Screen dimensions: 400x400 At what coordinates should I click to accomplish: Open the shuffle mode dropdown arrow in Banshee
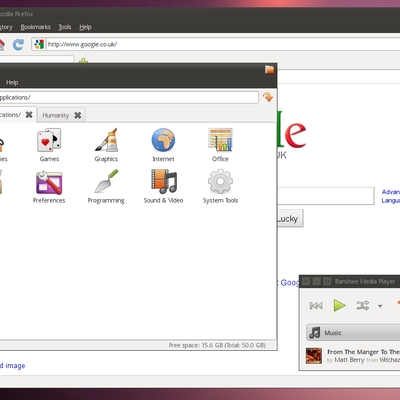(380, 306)
